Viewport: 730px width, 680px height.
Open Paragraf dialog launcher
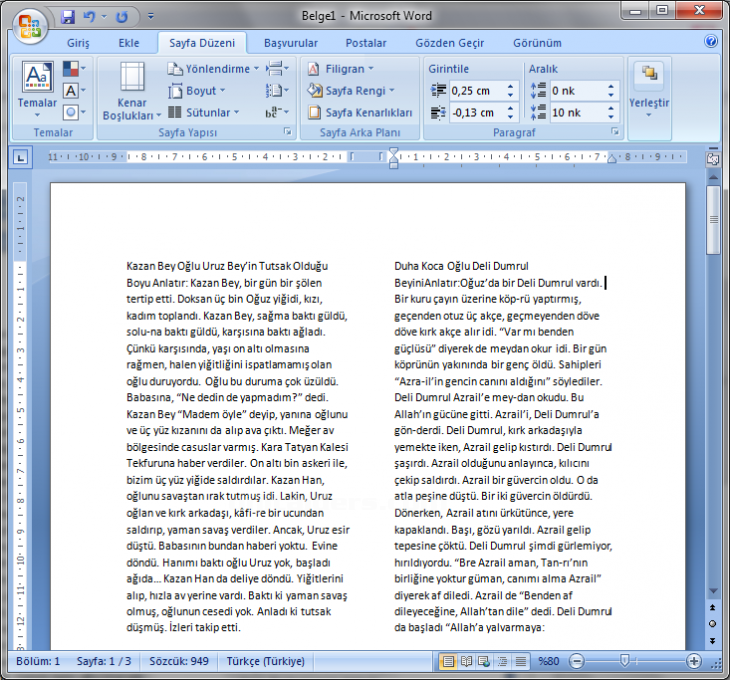point(615,132)
